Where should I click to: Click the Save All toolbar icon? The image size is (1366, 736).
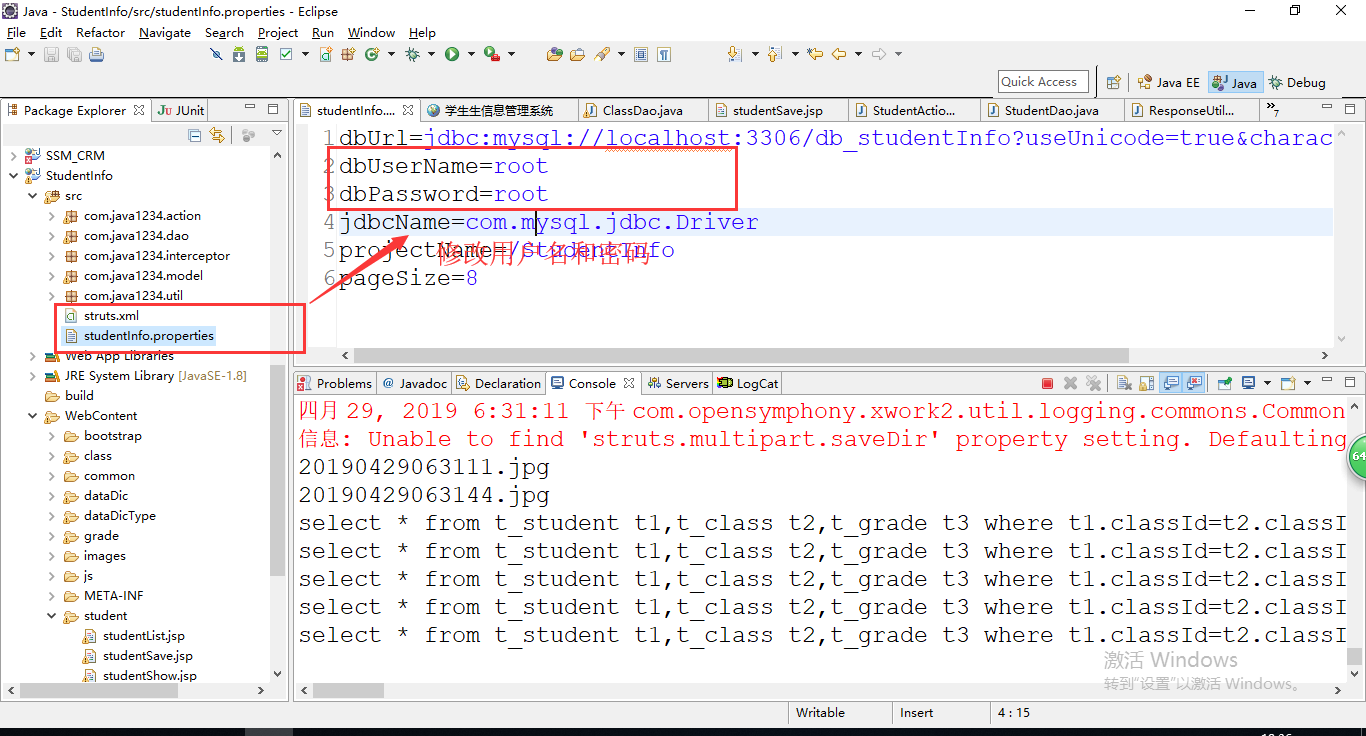pos(74,54)
